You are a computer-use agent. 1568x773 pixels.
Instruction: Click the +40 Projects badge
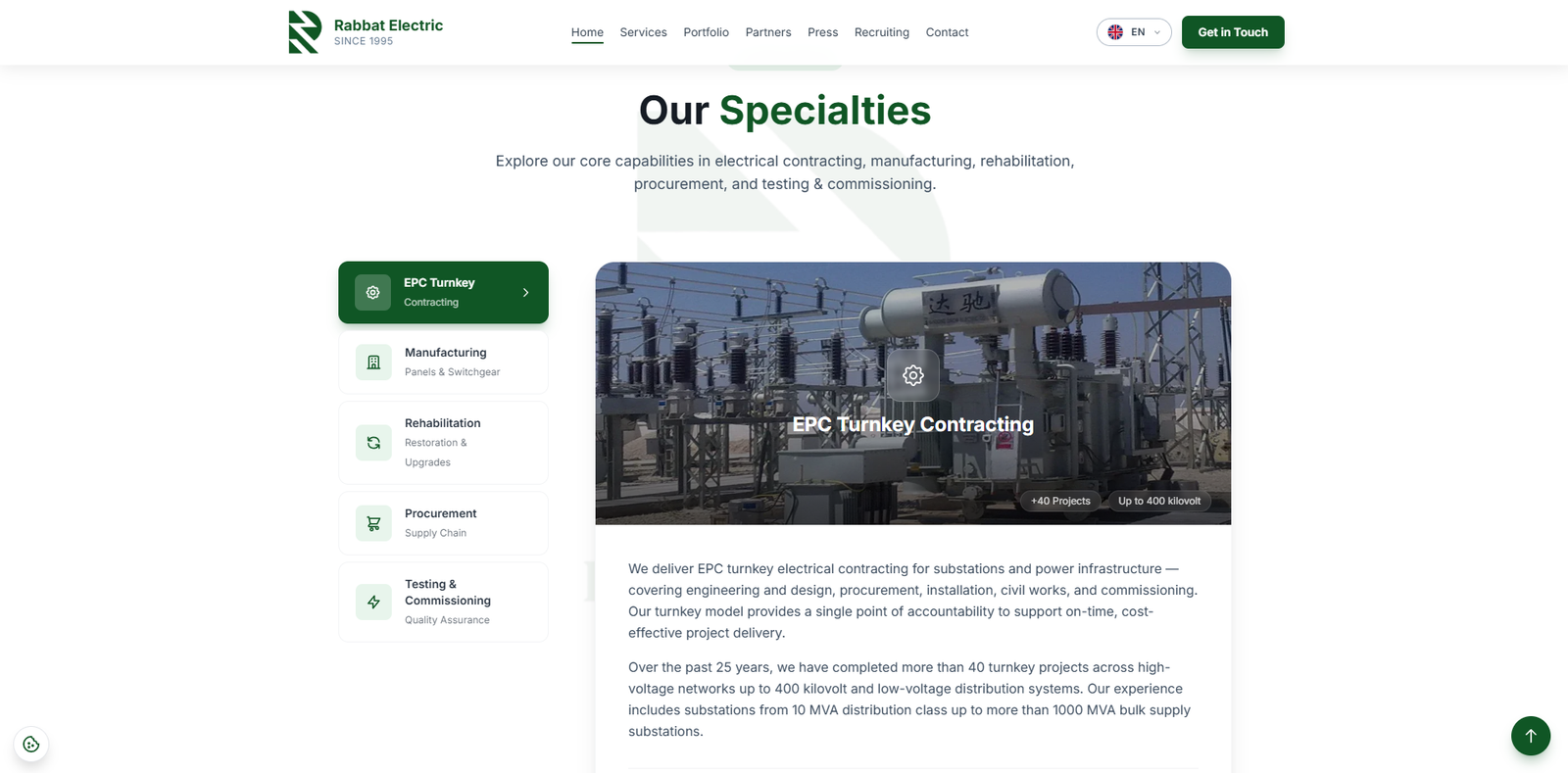[1060, 501]
